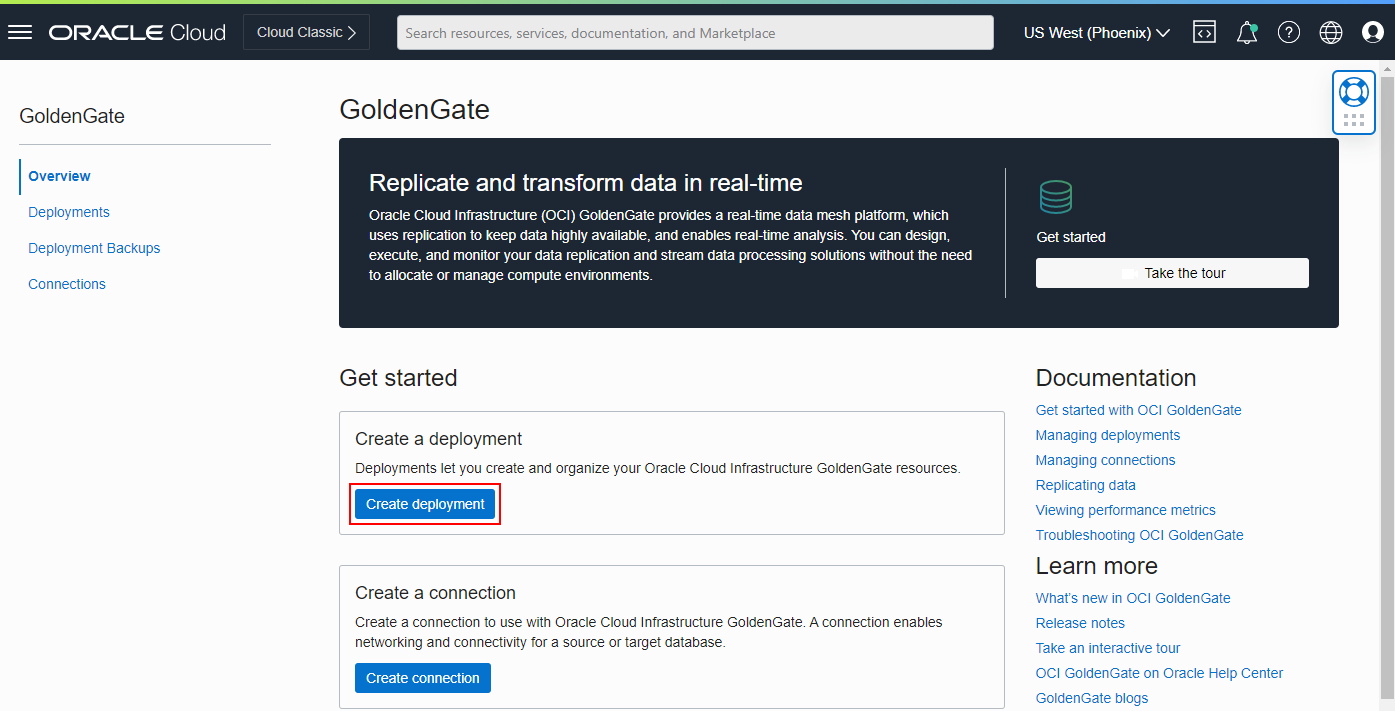Click the Create connection button
This screenshot has height=711, width=1395.
point(422,677)
